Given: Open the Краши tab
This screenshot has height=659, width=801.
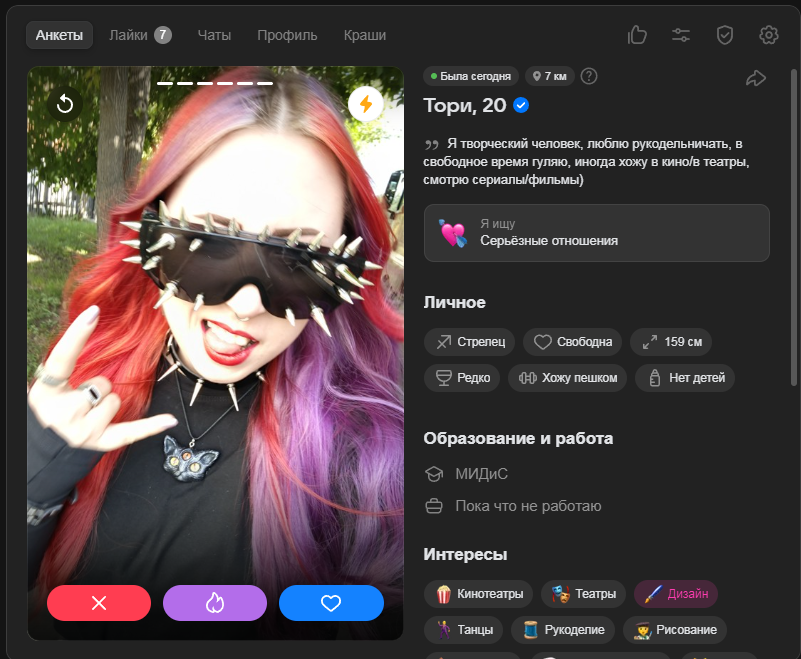Looking at the screenshot, I should pyautogui.click(x=365, y=35).
